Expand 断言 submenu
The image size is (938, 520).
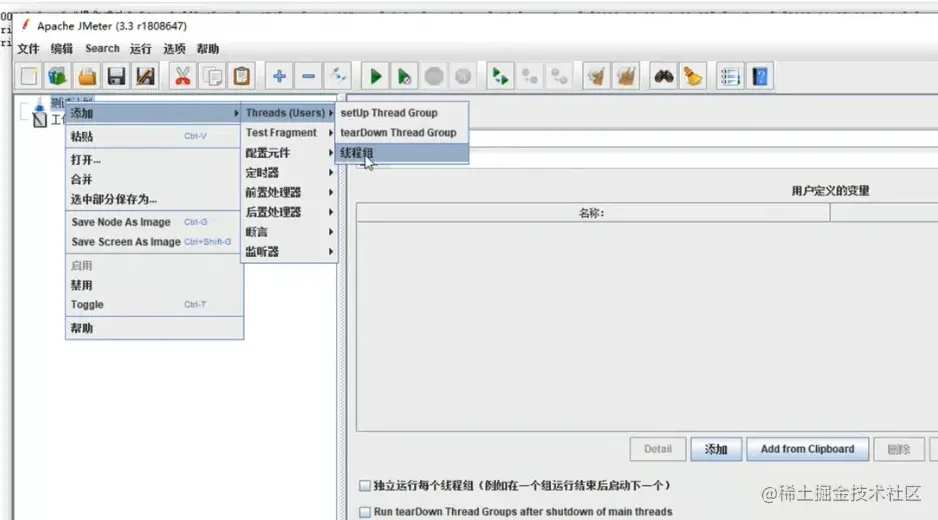[x=289, y=232]
